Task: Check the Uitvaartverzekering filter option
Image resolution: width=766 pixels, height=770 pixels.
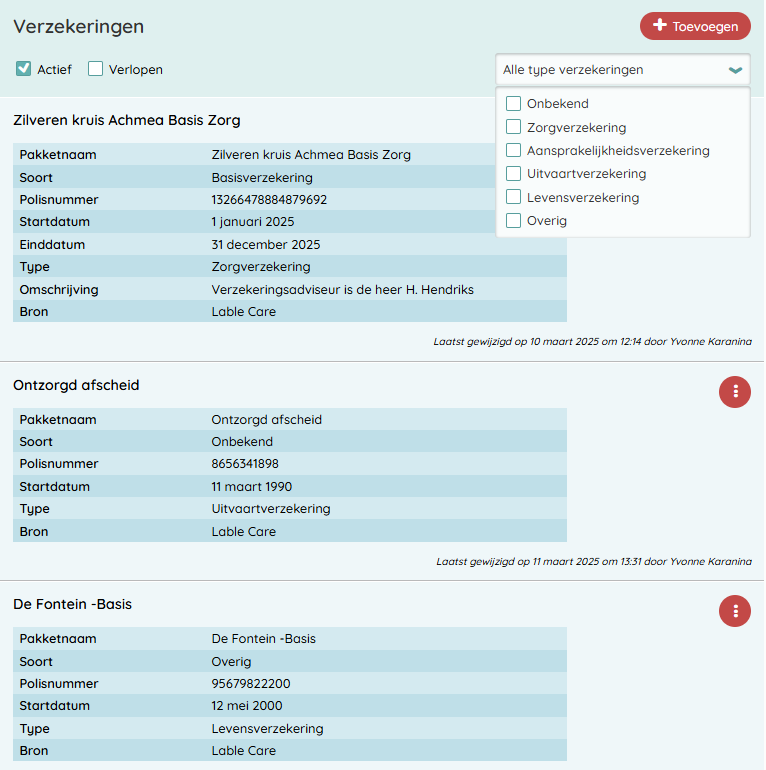Action: (x=514, y=174)
